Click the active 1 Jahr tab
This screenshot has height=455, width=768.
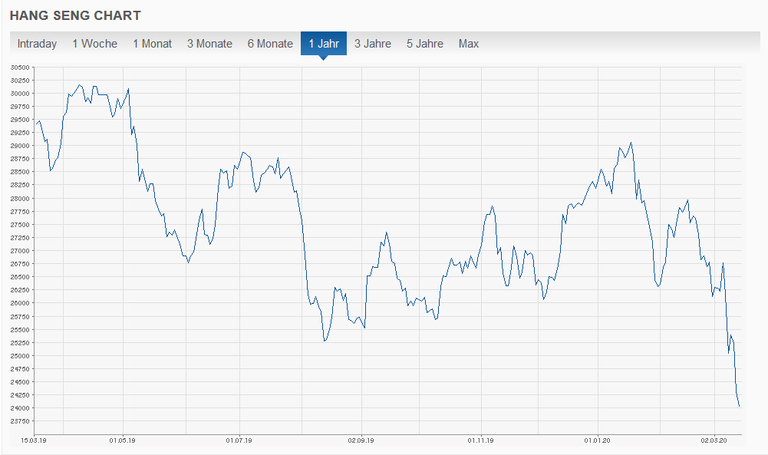(323, 44)
